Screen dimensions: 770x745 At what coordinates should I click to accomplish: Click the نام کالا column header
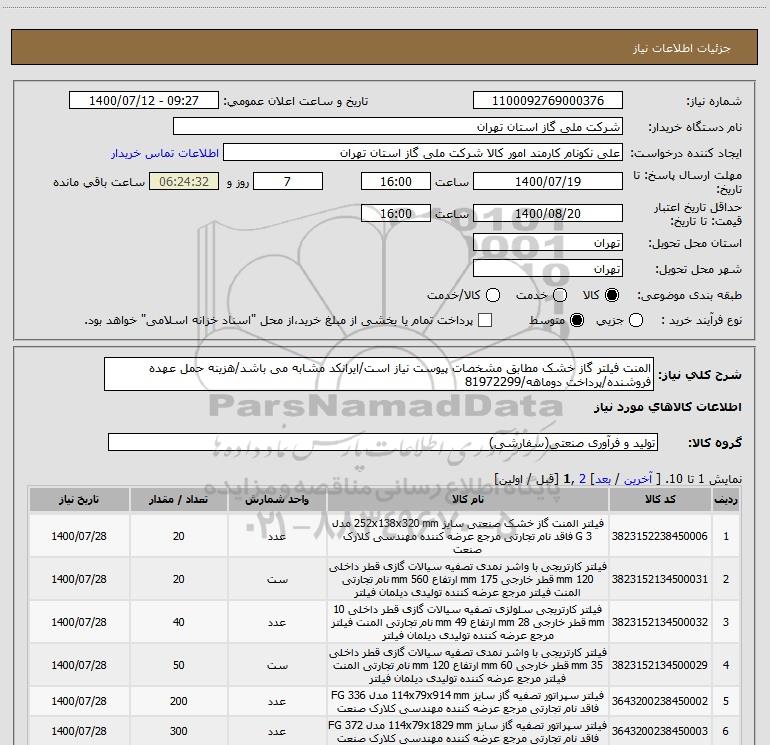(x=468, y=499)
